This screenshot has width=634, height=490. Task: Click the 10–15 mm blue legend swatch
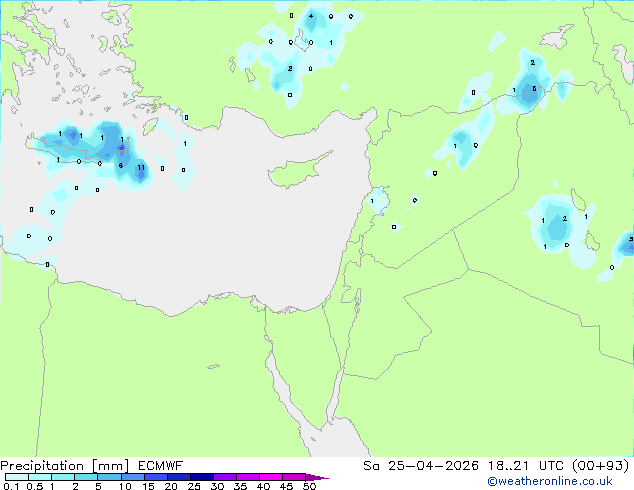(132, 477)
